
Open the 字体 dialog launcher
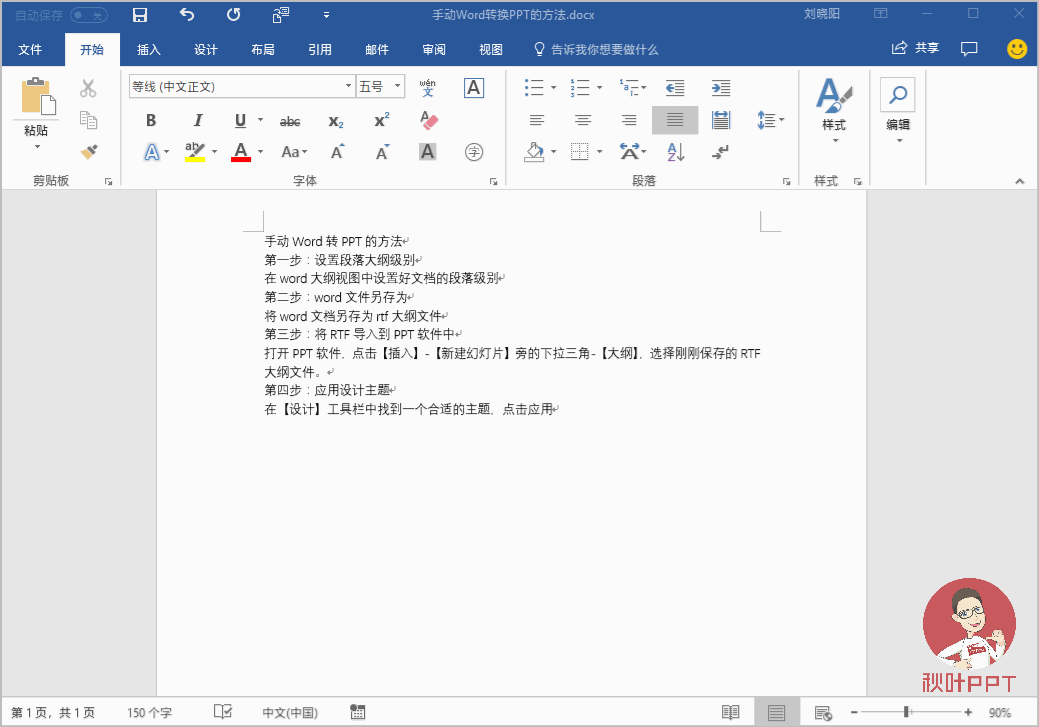tap(493, 181)
